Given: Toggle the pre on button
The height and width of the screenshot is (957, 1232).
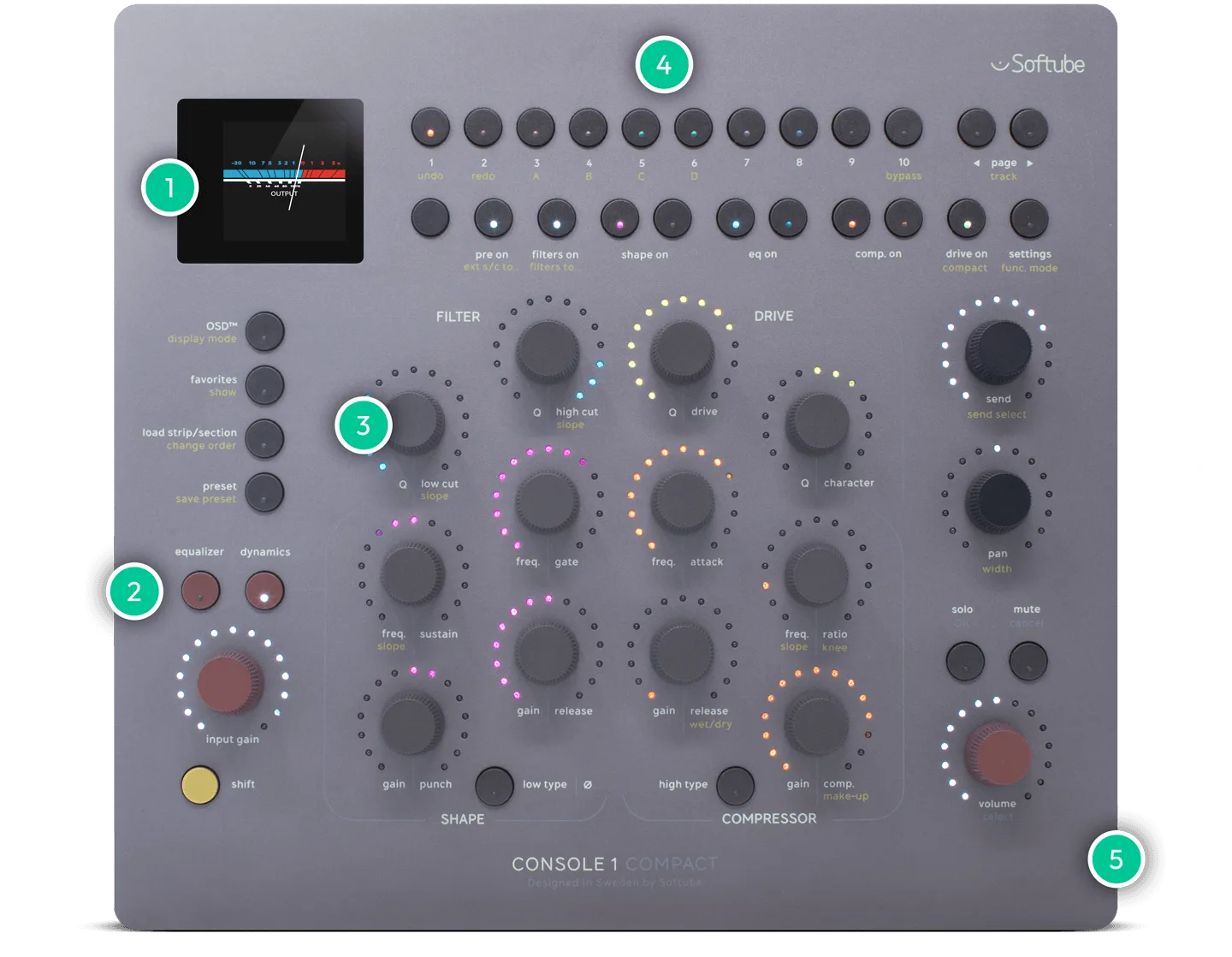Looking at the screenshot, I should coord(494,219).
